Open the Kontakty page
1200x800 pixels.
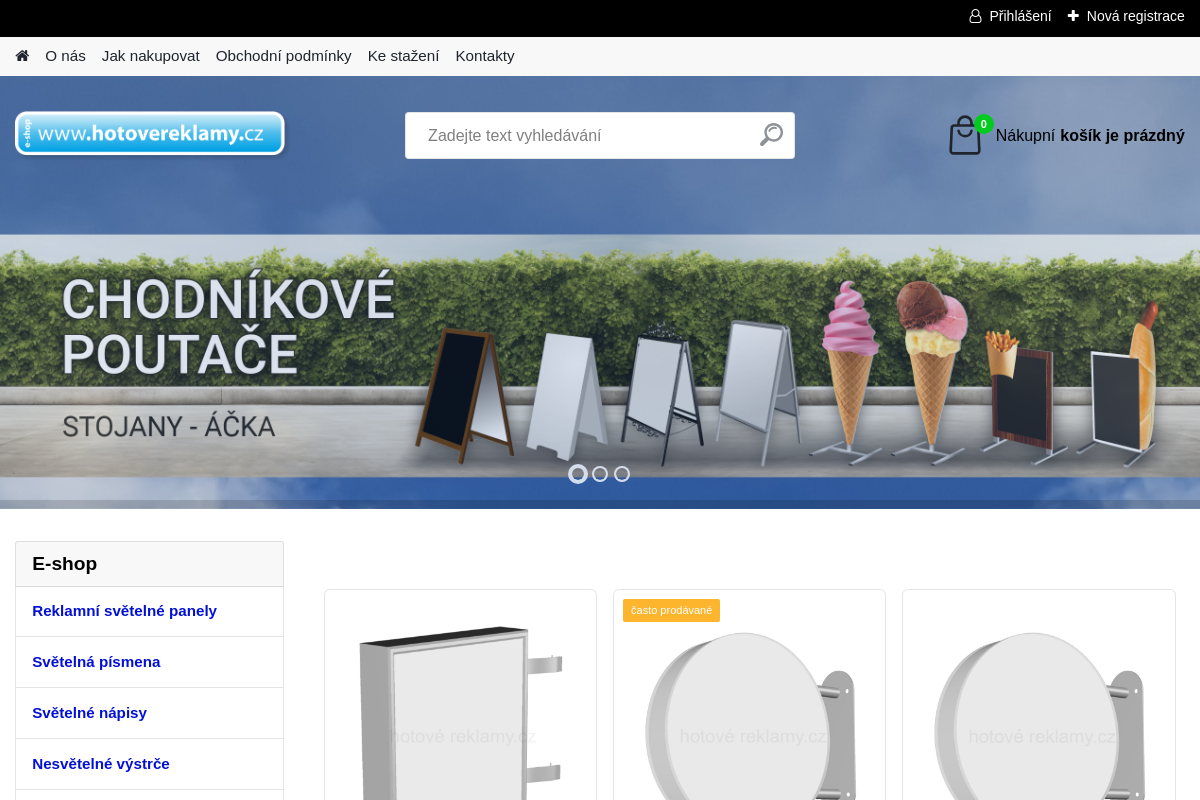click(485, 56)
